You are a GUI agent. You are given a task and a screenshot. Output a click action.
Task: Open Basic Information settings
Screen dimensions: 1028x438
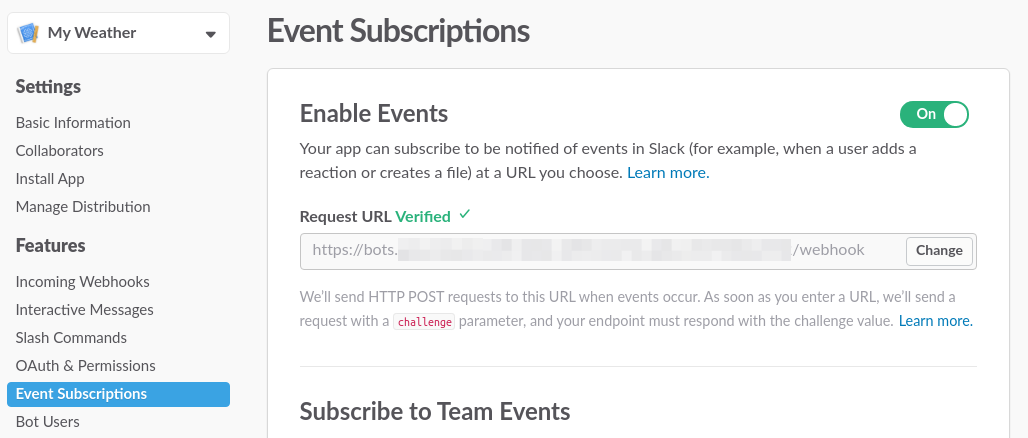(73, 123)
